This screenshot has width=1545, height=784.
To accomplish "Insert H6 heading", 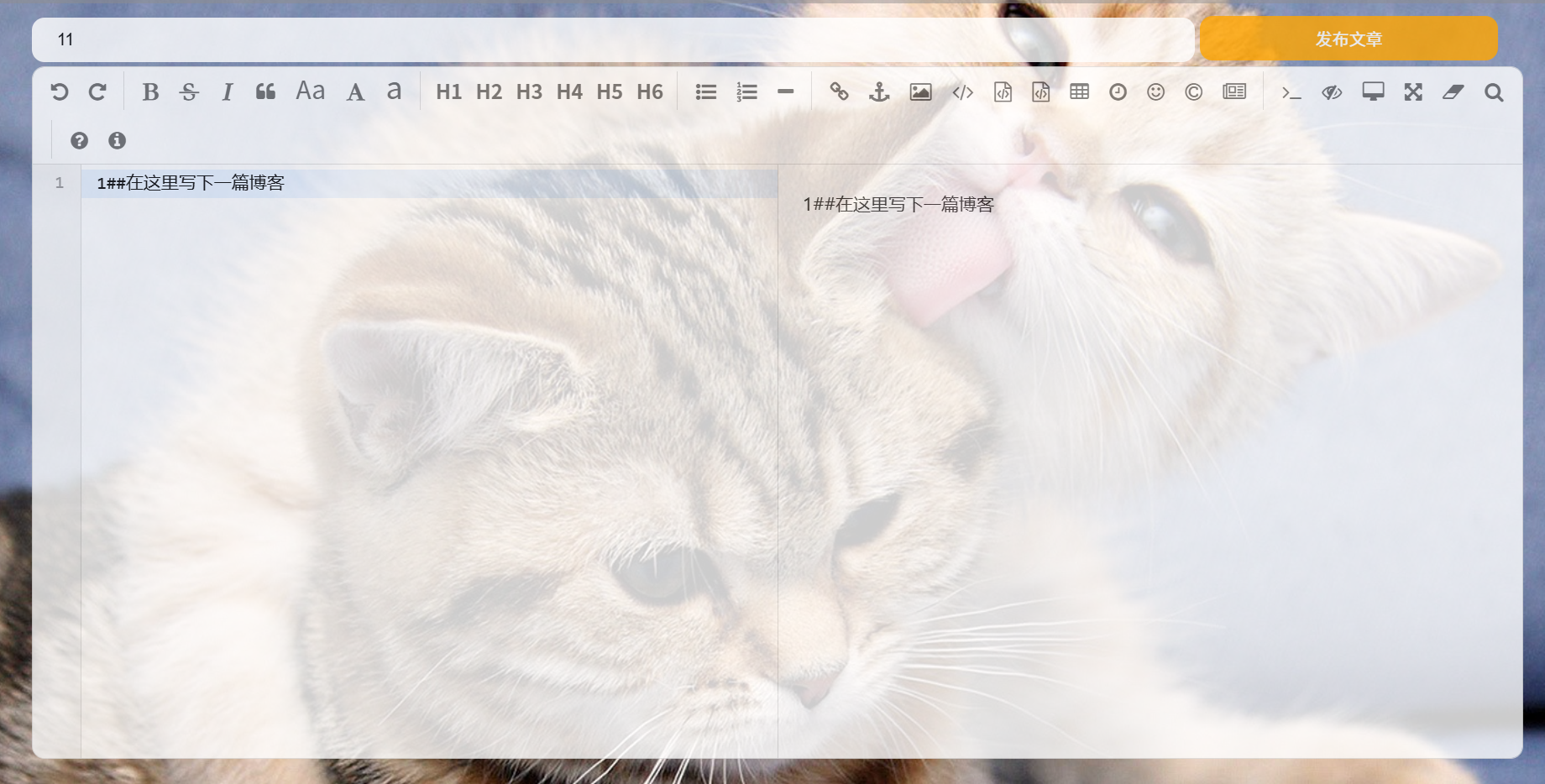I will point(650,91).
